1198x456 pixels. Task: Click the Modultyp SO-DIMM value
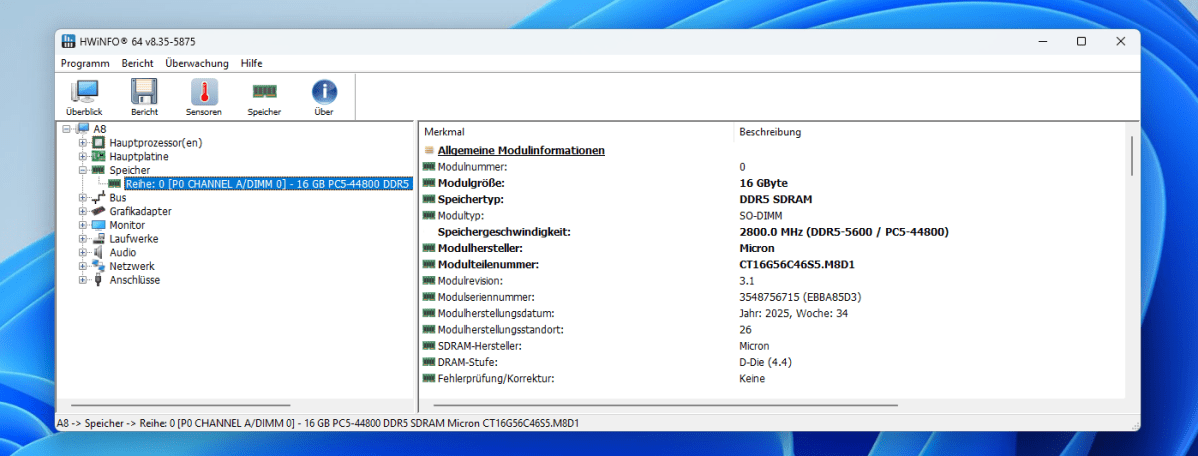tap(761, 215)
